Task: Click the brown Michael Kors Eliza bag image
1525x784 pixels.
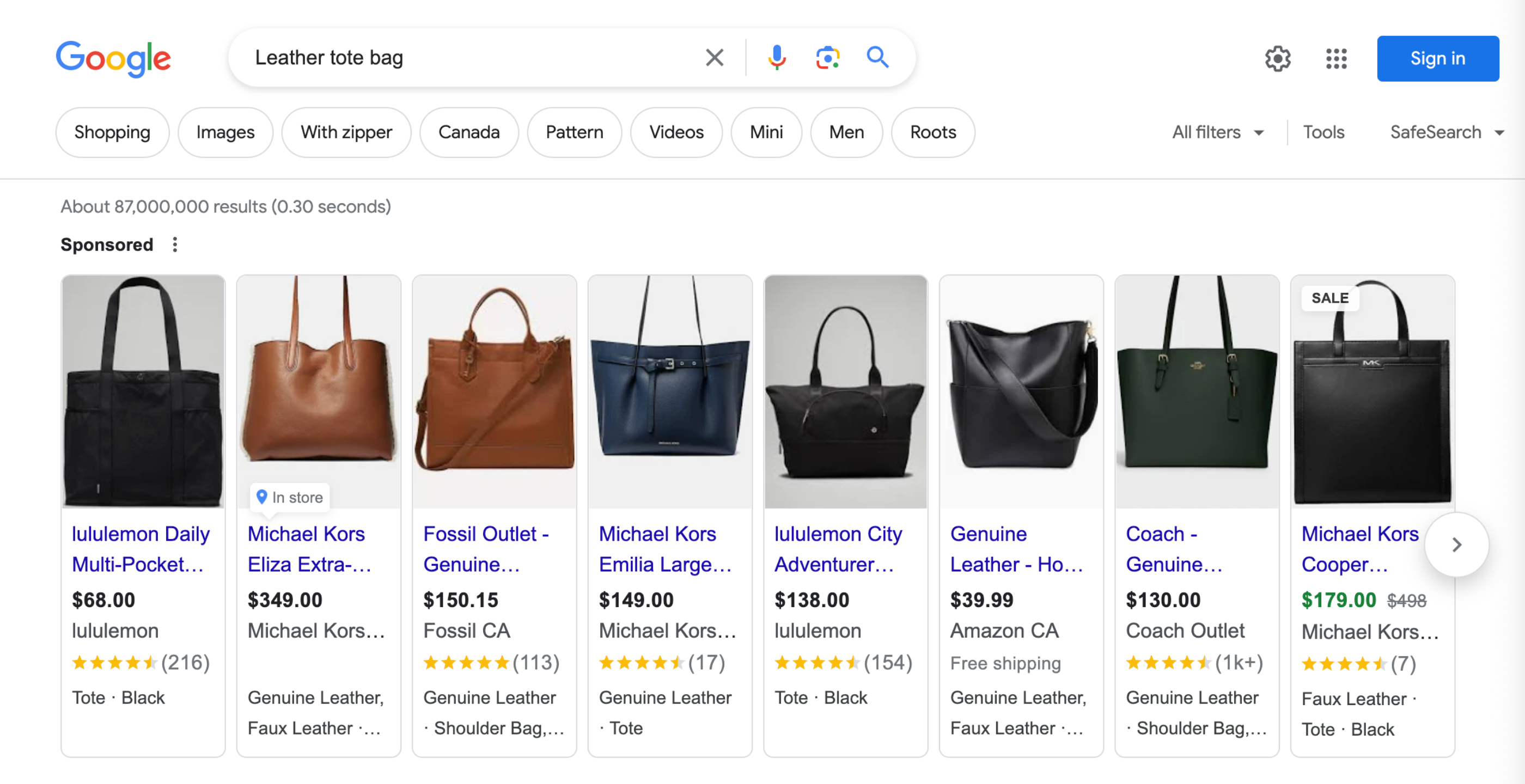Action: pos(319,391)
